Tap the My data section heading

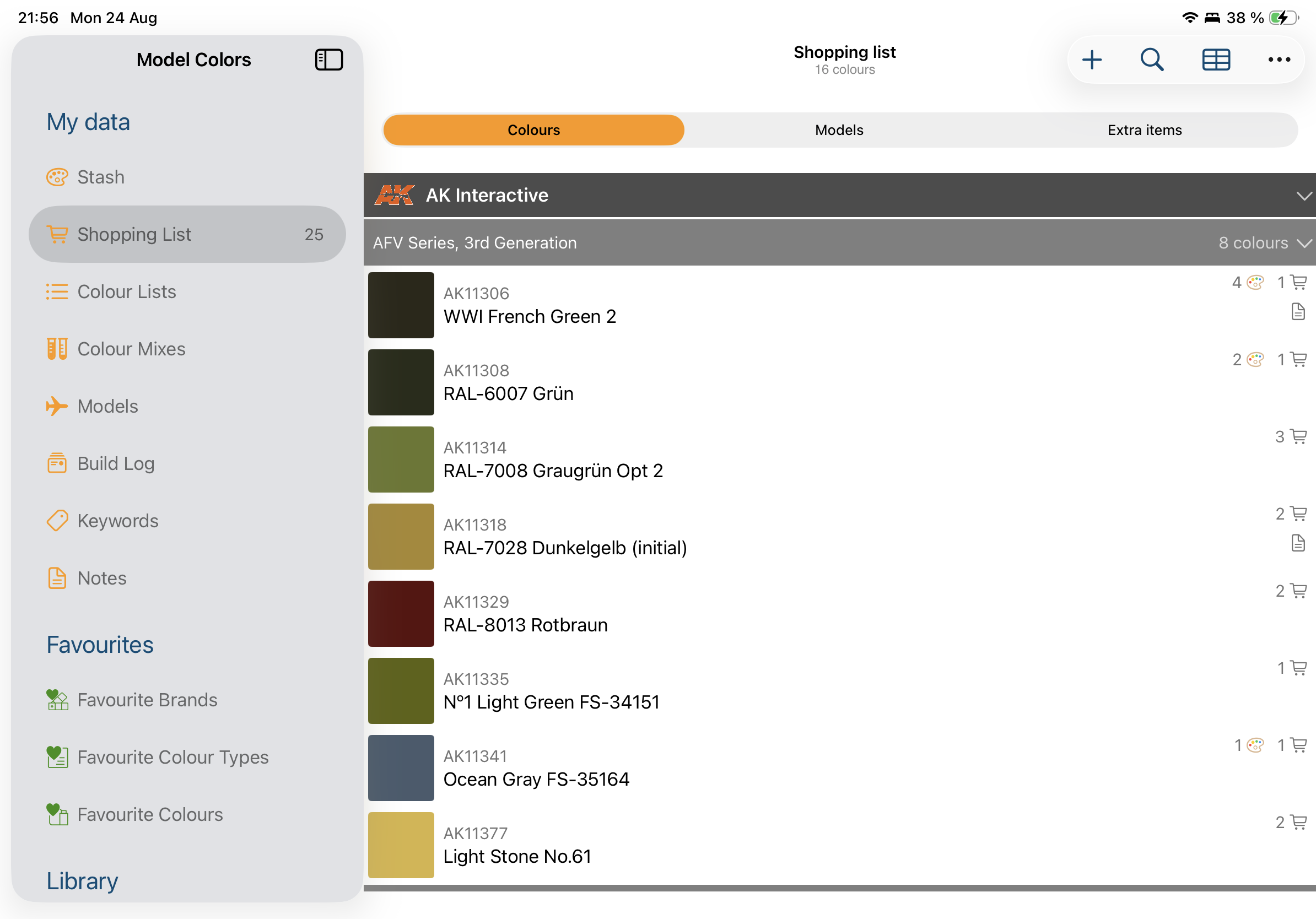[88, 122]
